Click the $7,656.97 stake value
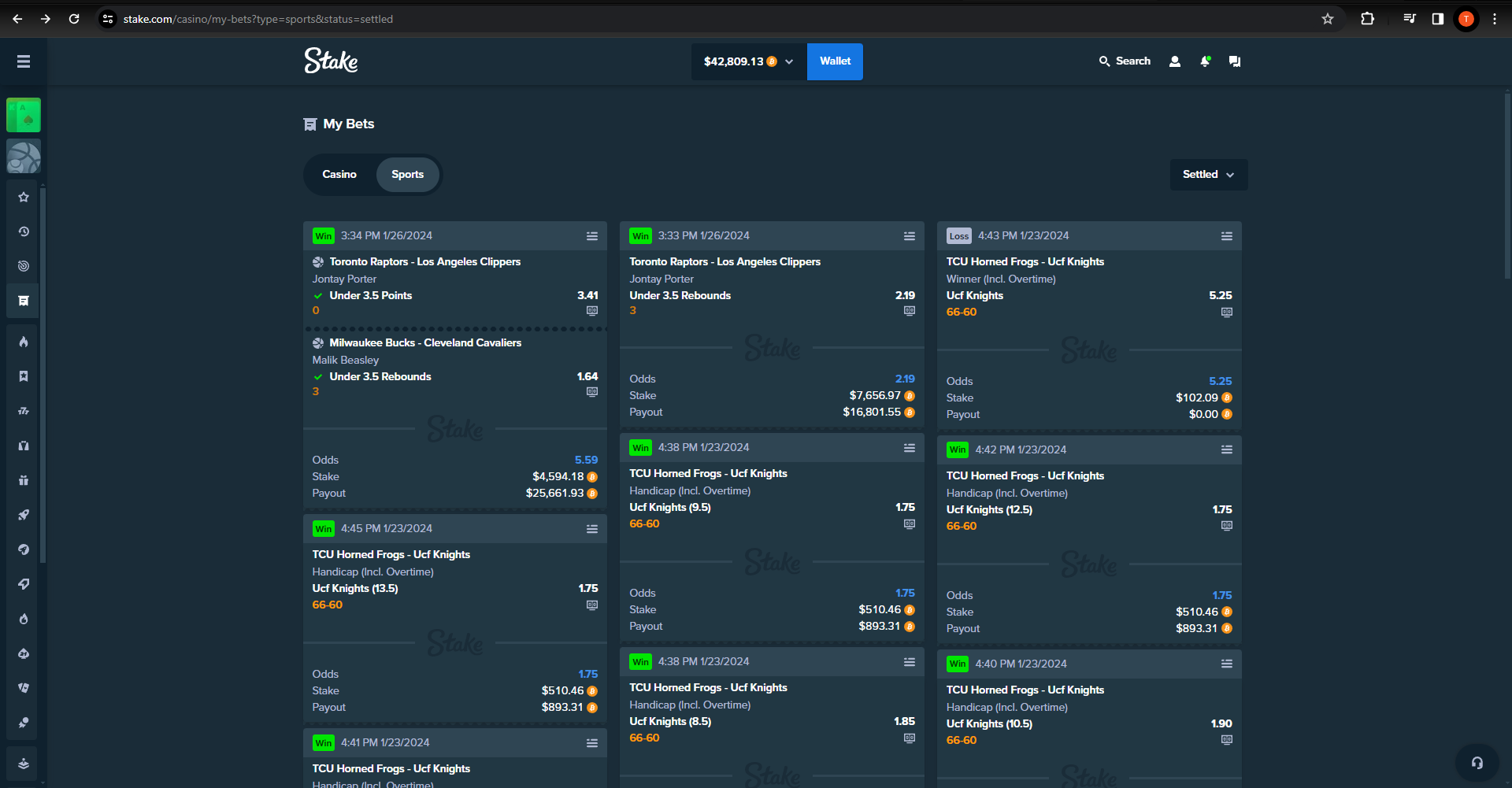The width and height of the screenshot is (1512, 788). [875, 396]
